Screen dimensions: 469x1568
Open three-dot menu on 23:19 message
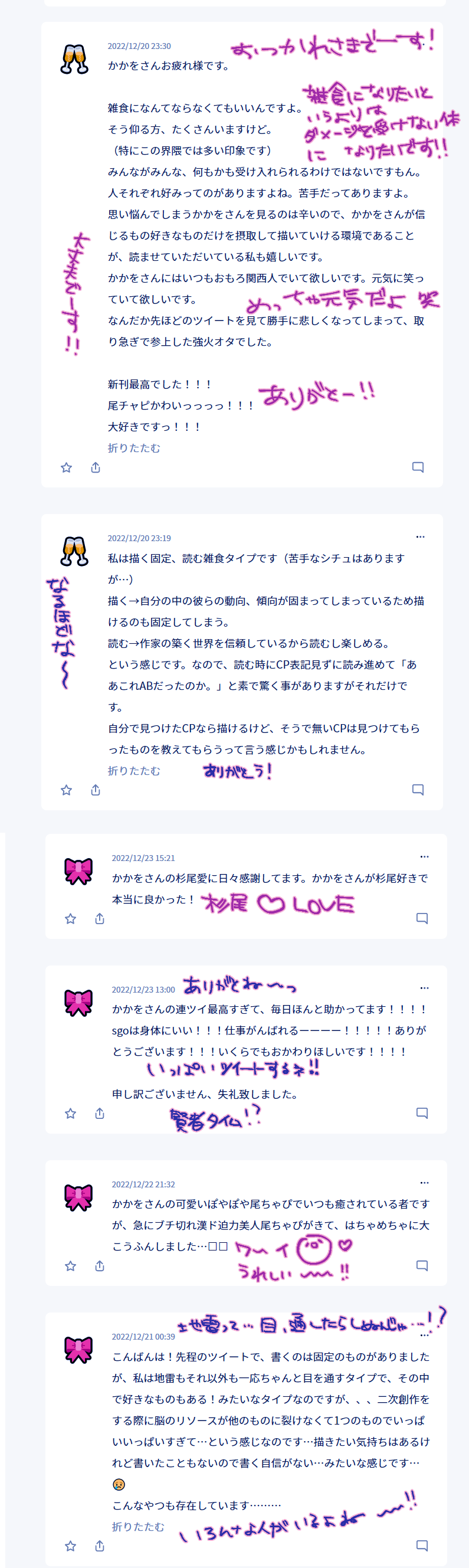pos(421,537)
